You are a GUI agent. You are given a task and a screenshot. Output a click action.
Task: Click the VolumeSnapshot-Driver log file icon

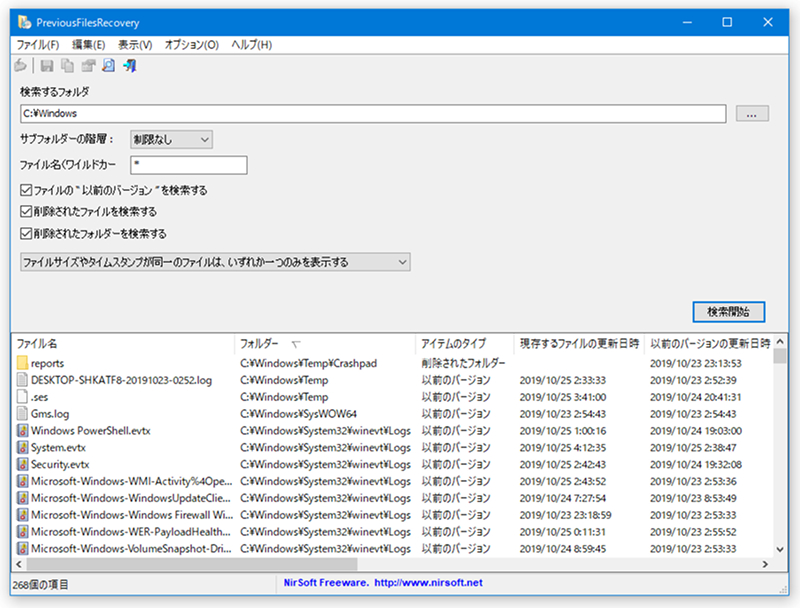(22, 548)
